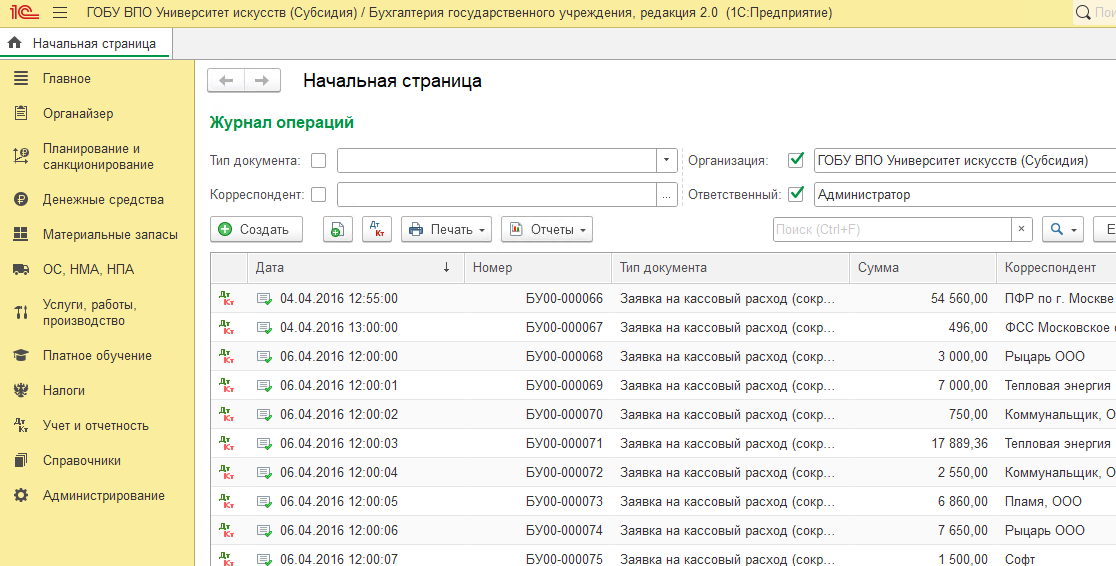The width and height of the screenshot is (1116, 566).
Task: Click amount 54 560,00 cell
Action: (x=923, y=298)
